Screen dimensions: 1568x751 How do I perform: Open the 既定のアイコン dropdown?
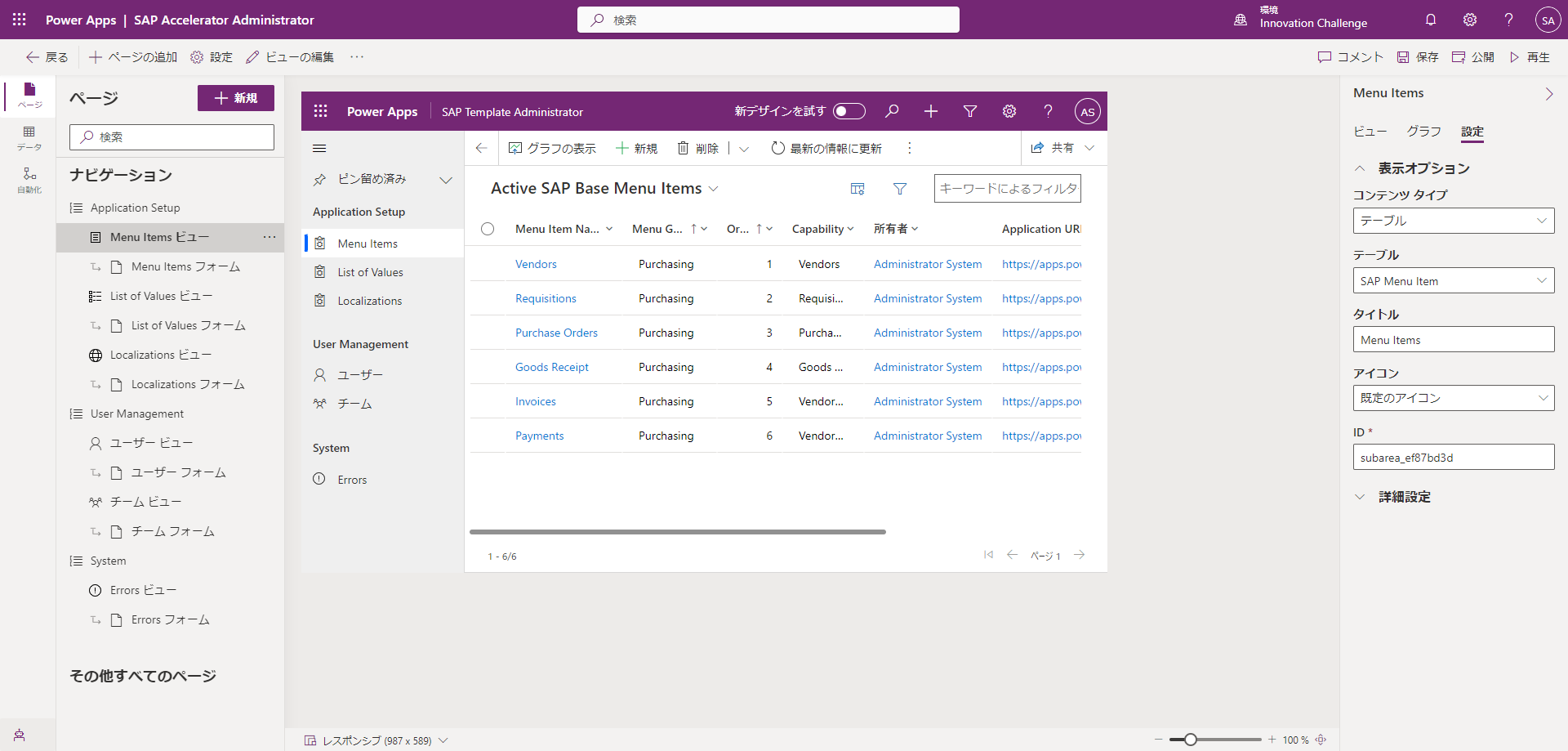coord(1454,398)
